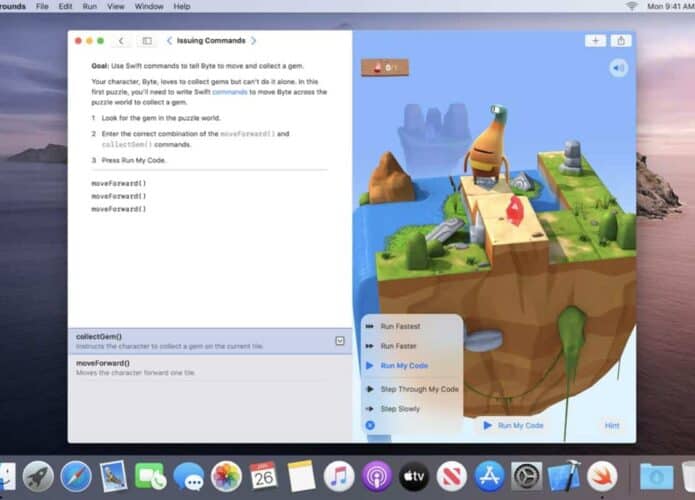The width and height of the screenshot is (695, 500).
Task: Open Xcode from the dock
Action: (x=564, y=477)
